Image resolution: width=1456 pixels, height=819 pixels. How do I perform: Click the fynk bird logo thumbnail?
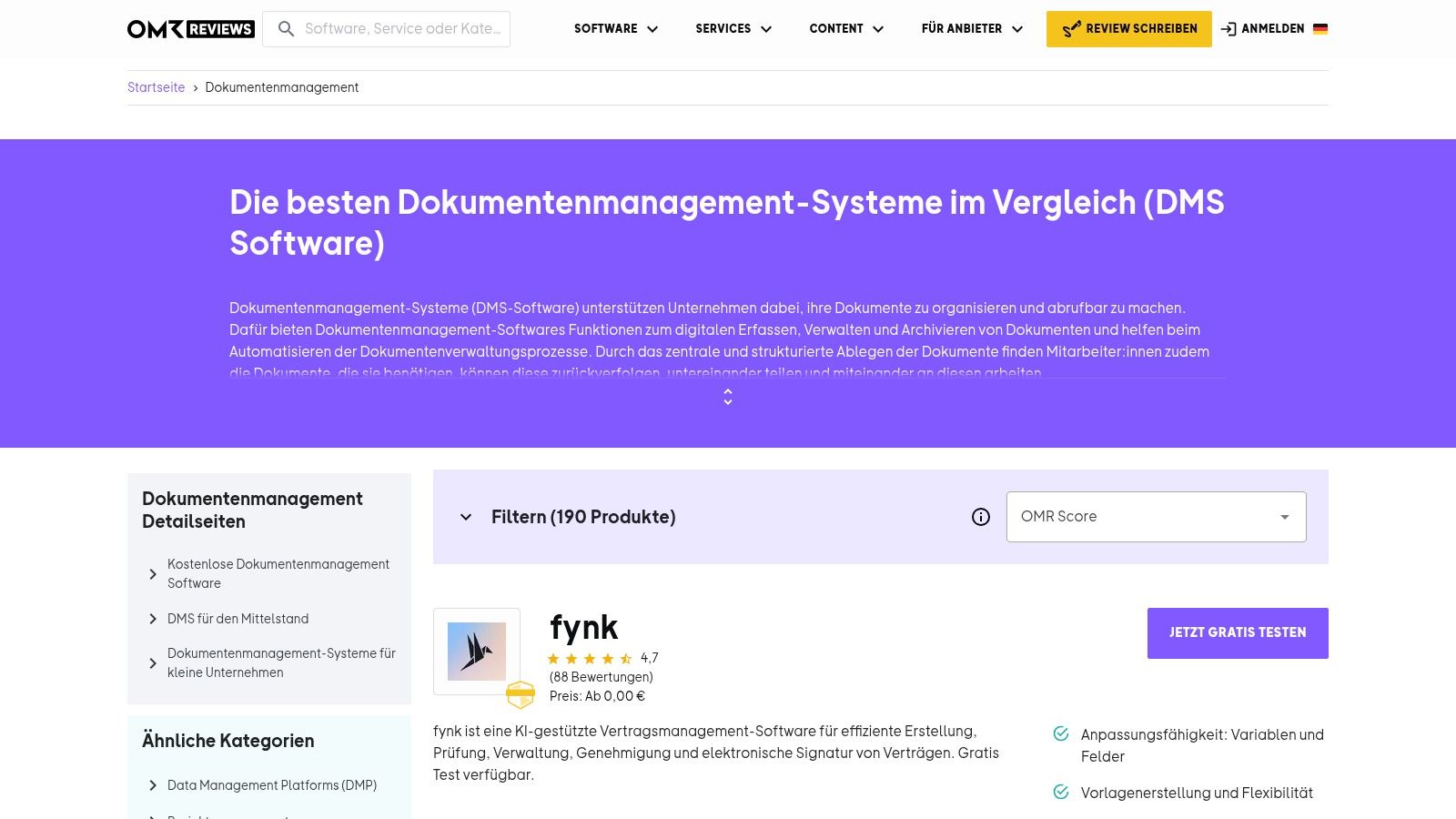click(x=477, y=652)
